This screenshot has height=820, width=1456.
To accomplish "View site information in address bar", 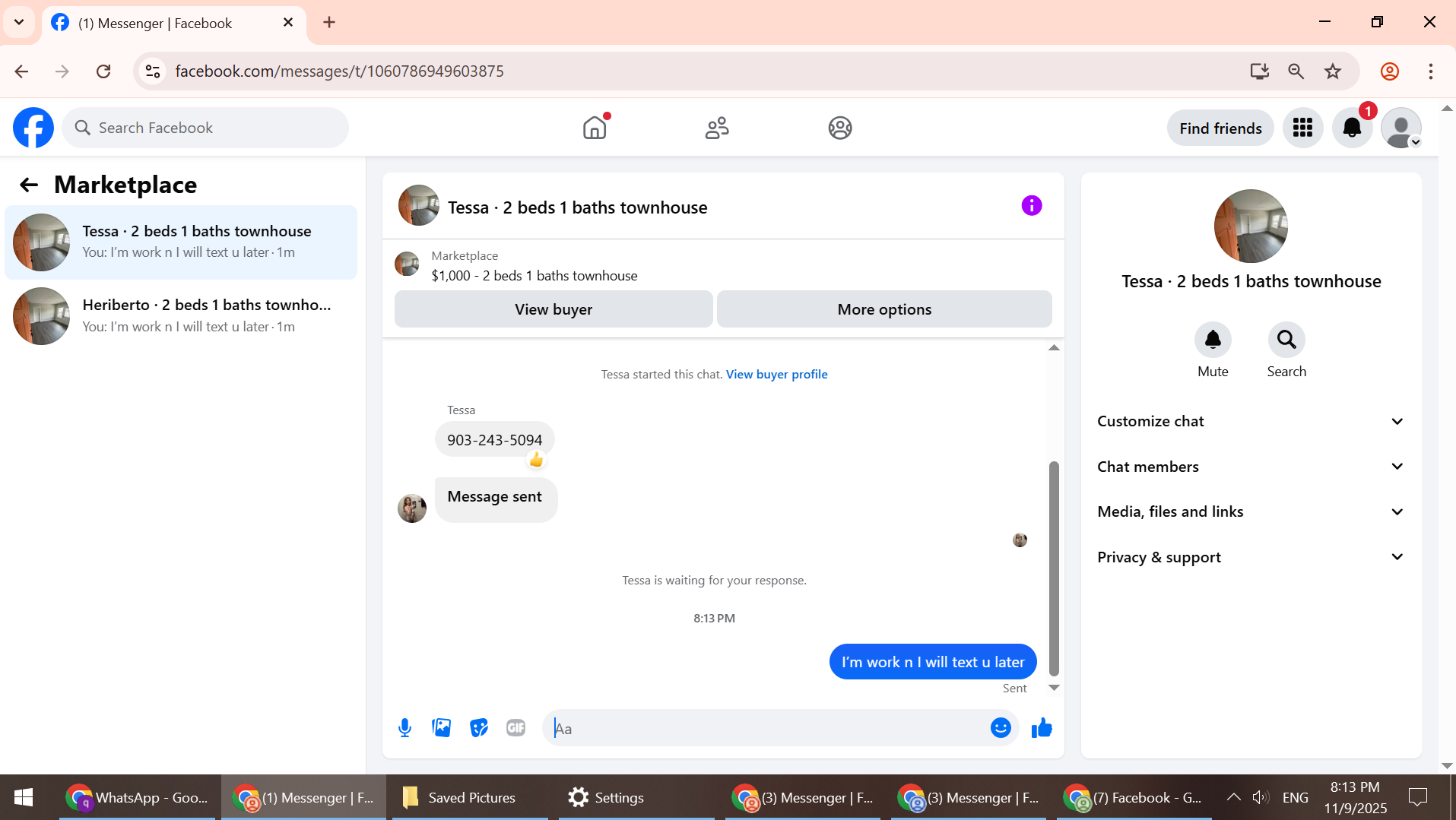I will [x=153, y=71].
